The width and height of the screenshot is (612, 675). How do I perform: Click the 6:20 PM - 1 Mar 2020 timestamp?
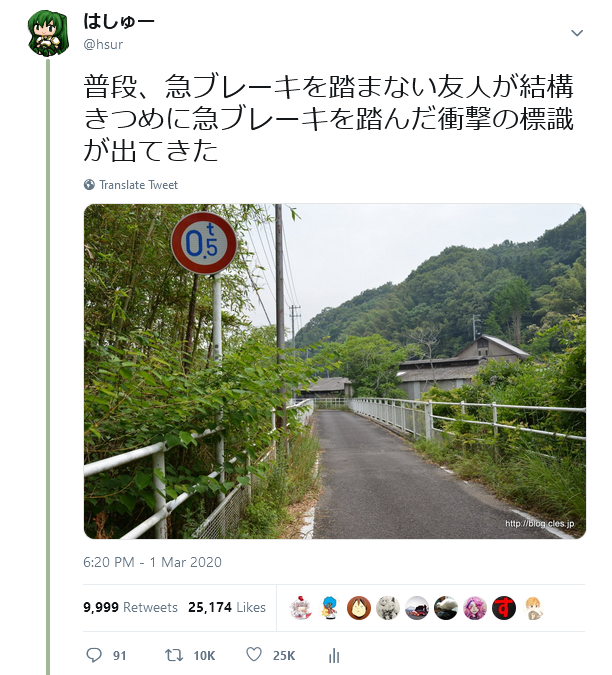click(x=152, y=562)
